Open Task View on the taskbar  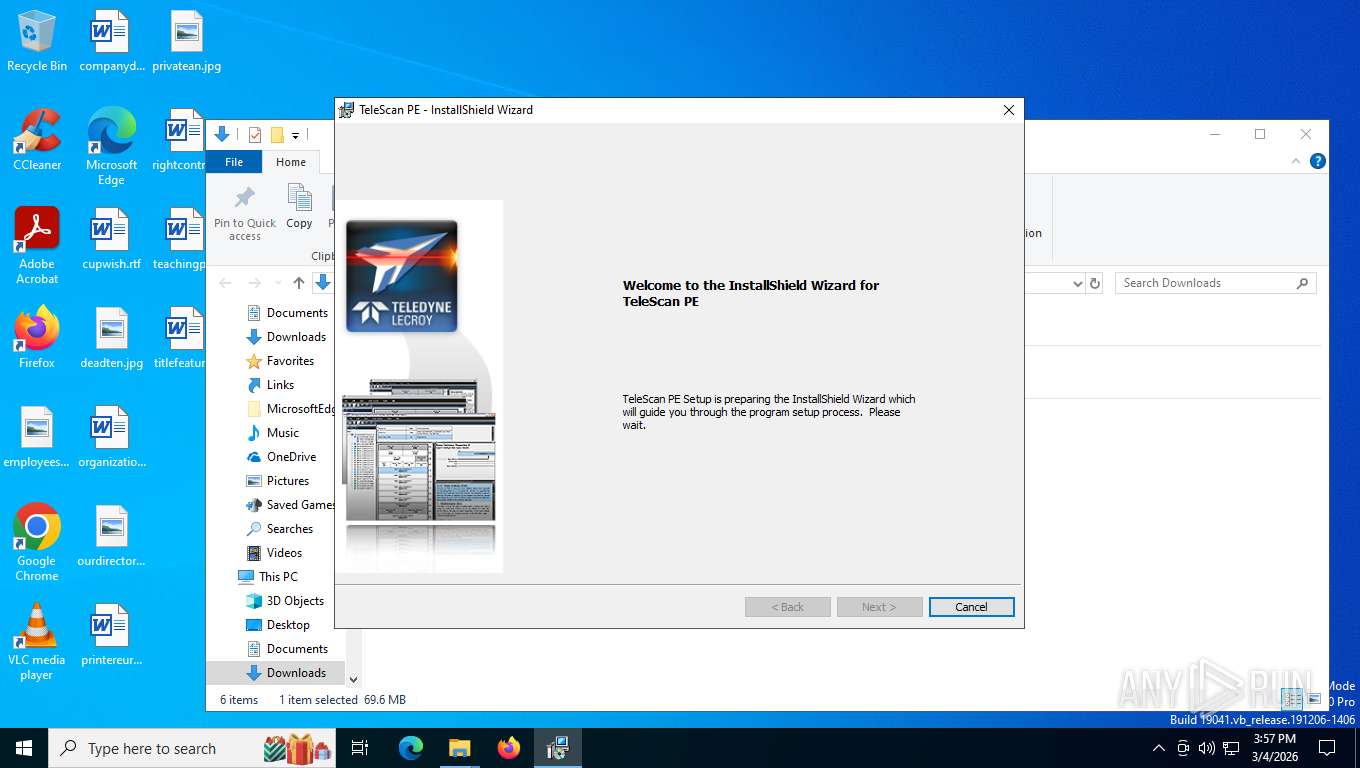click(360, 748)
